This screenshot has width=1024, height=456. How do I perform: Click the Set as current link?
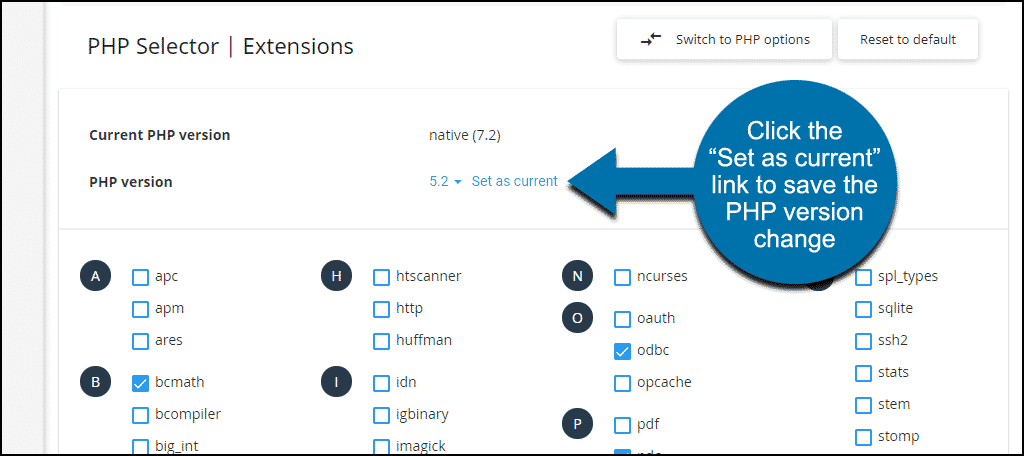click(514, 182)
